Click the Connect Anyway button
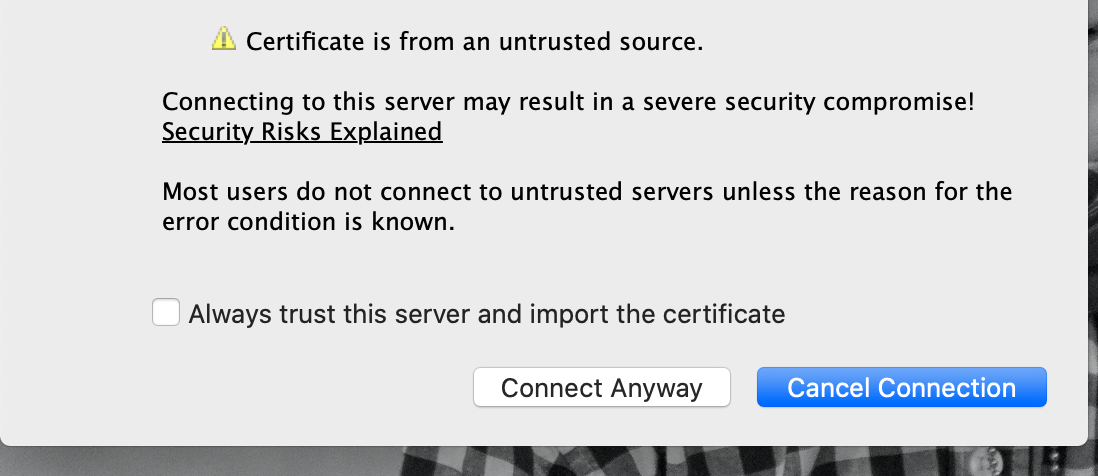1098x476 pixels. pos(602,387)
